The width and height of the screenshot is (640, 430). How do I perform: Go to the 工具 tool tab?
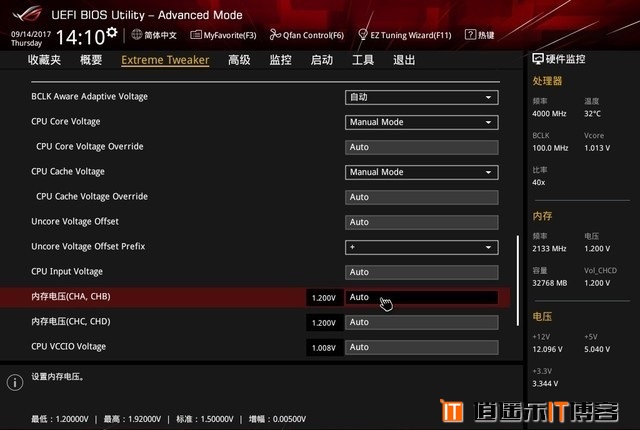[x=363, y=60]
